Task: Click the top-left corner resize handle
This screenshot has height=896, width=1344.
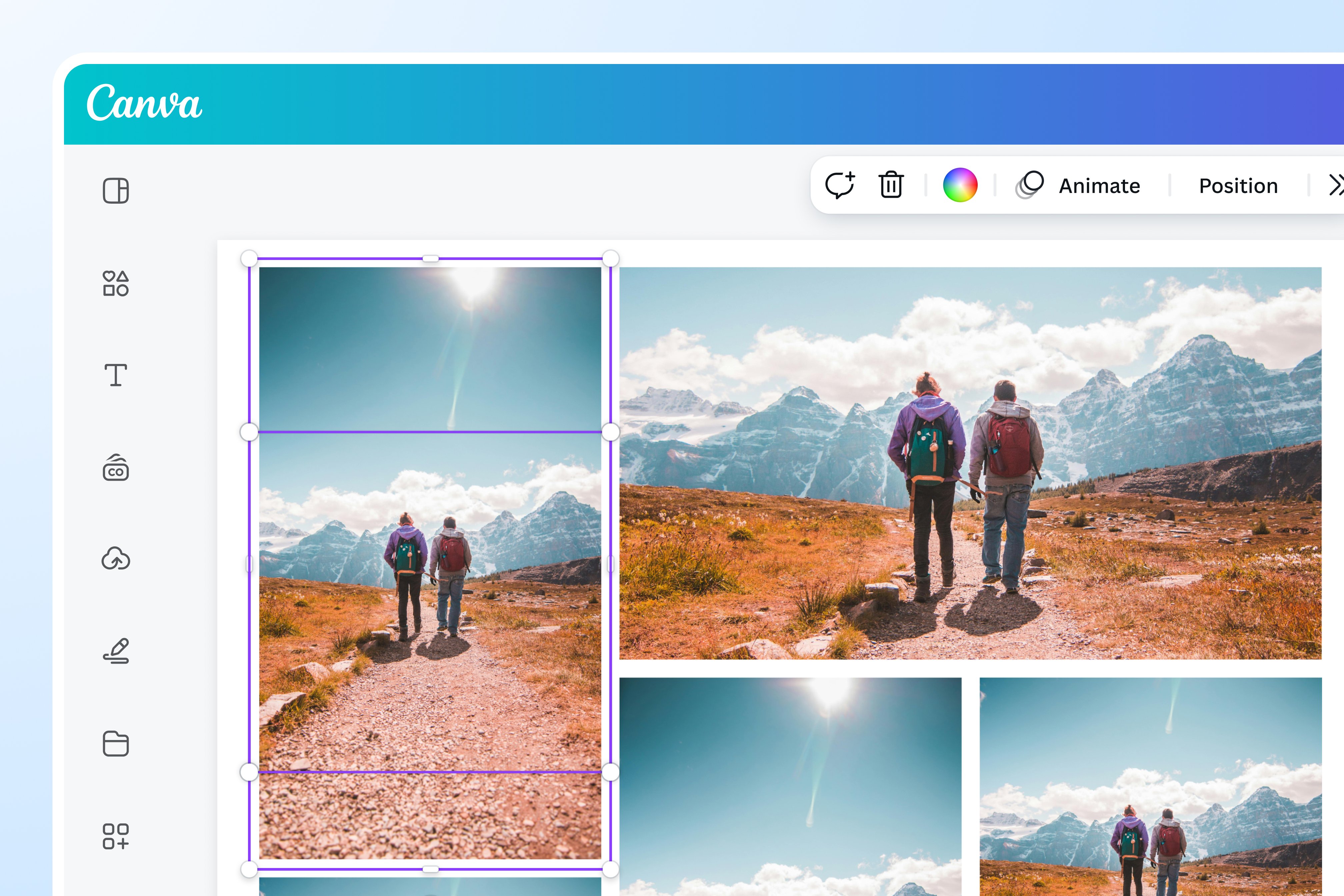Action: [x=249, y=258]
